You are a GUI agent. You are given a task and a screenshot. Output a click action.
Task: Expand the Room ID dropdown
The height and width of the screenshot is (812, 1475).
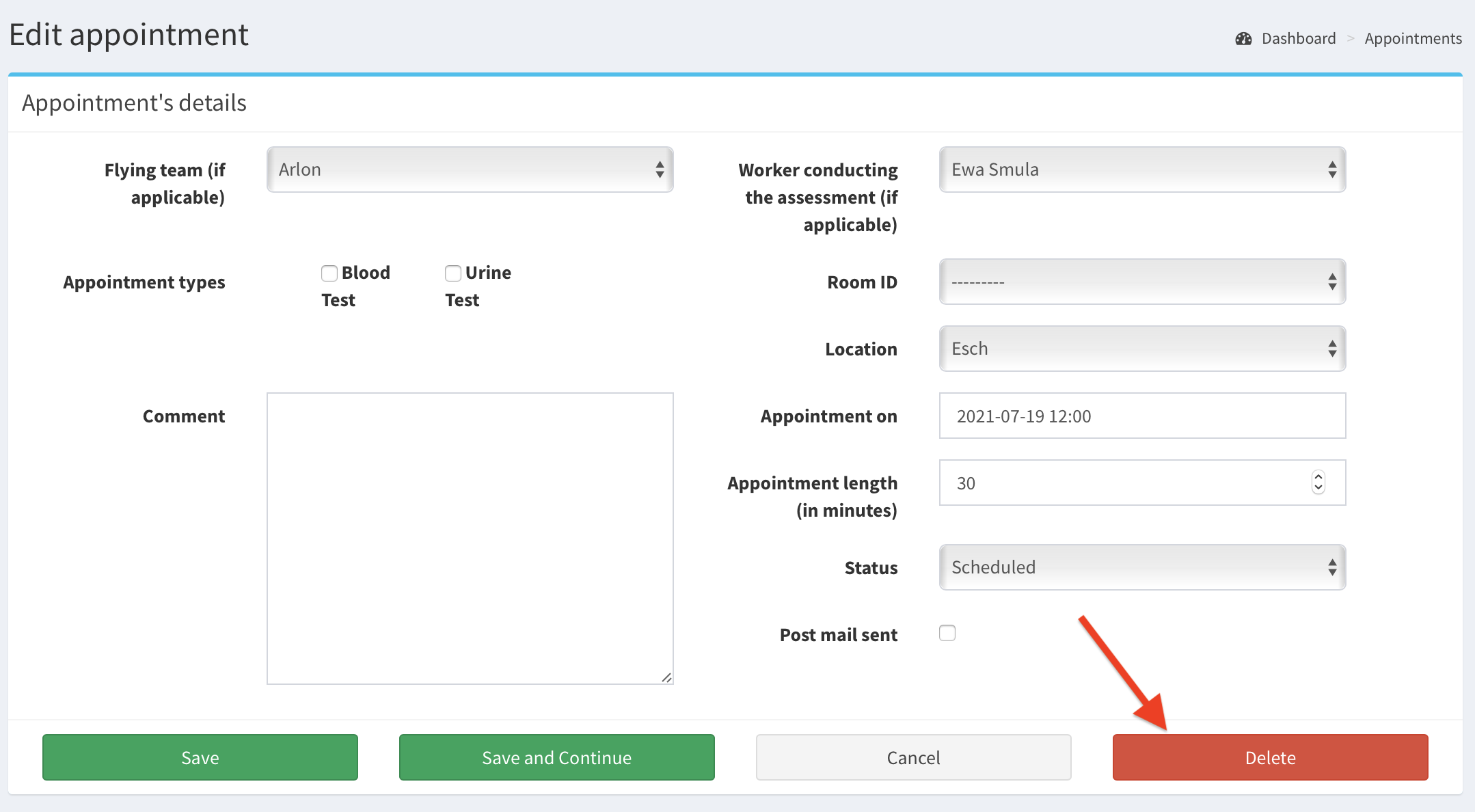pos(1141,282)
